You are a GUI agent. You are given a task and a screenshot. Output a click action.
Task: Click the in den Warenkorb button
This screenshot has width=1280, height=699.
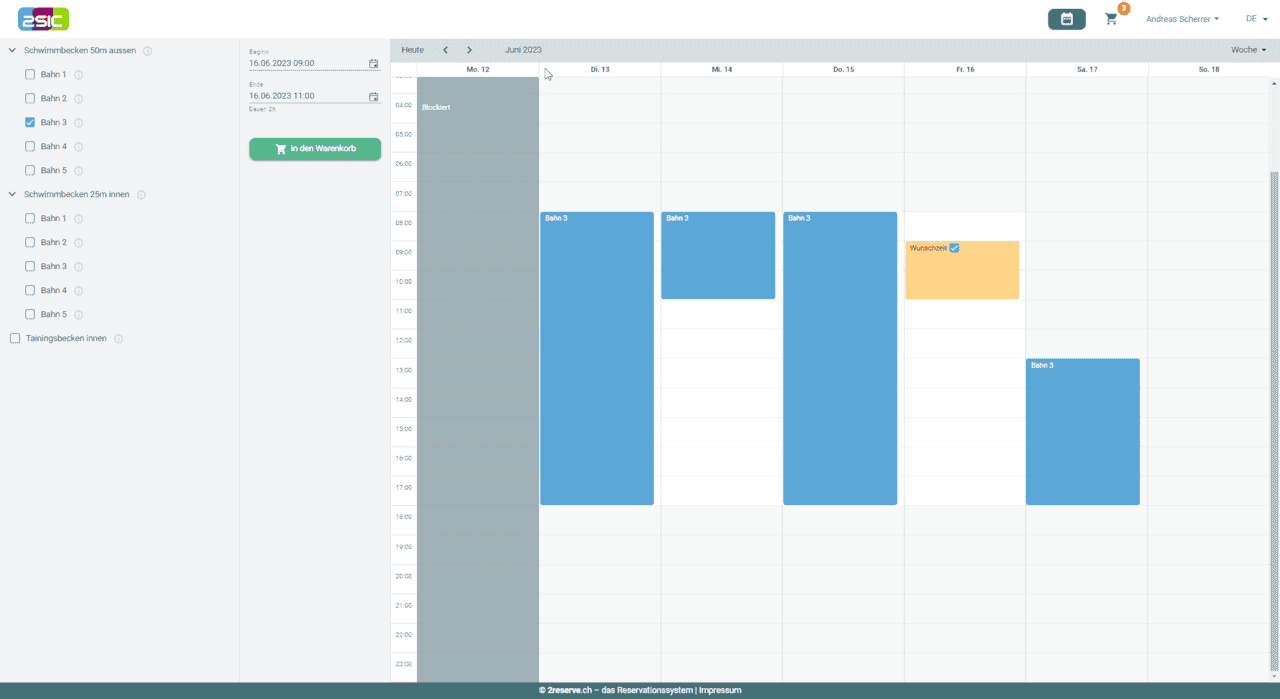point(315,149)
